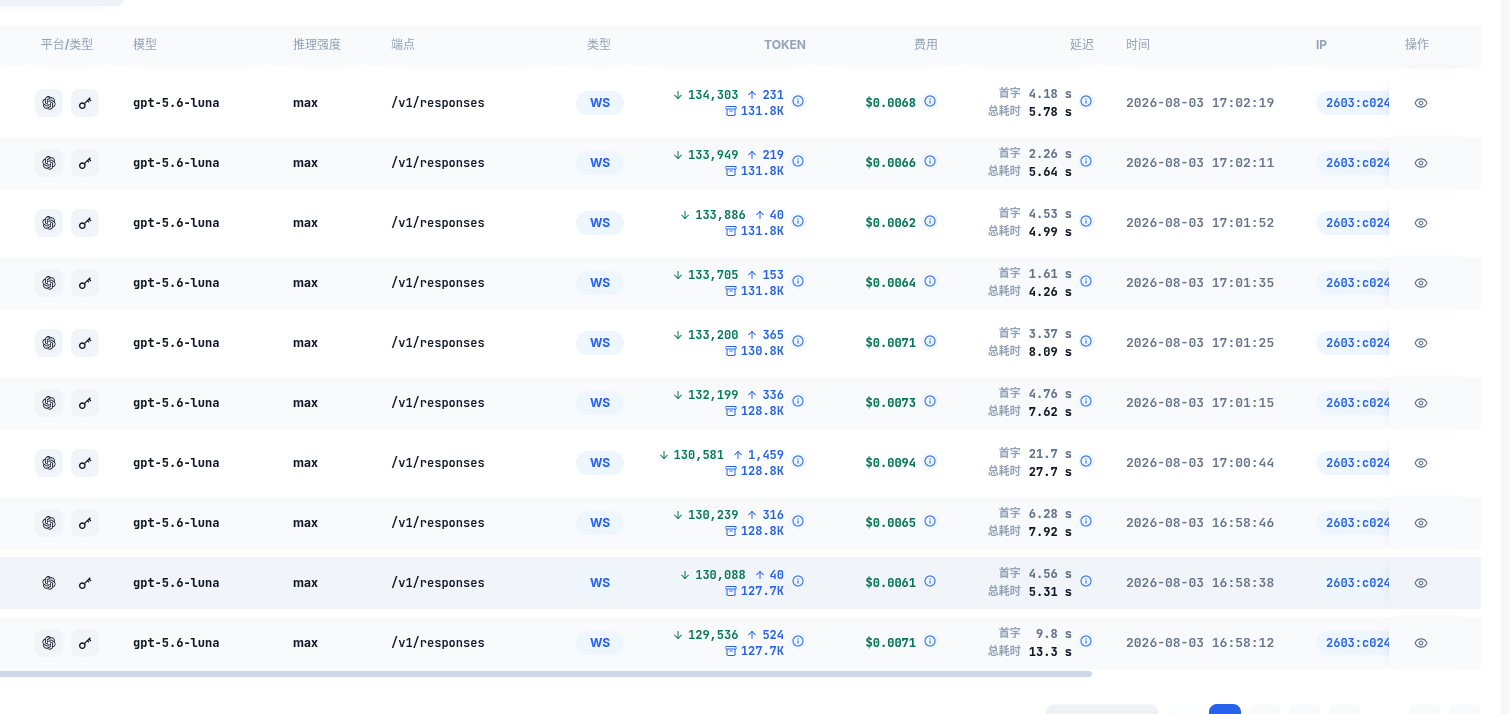Open token info icon for the 133,705 row
1509x714 pixels.
[798, 281]
